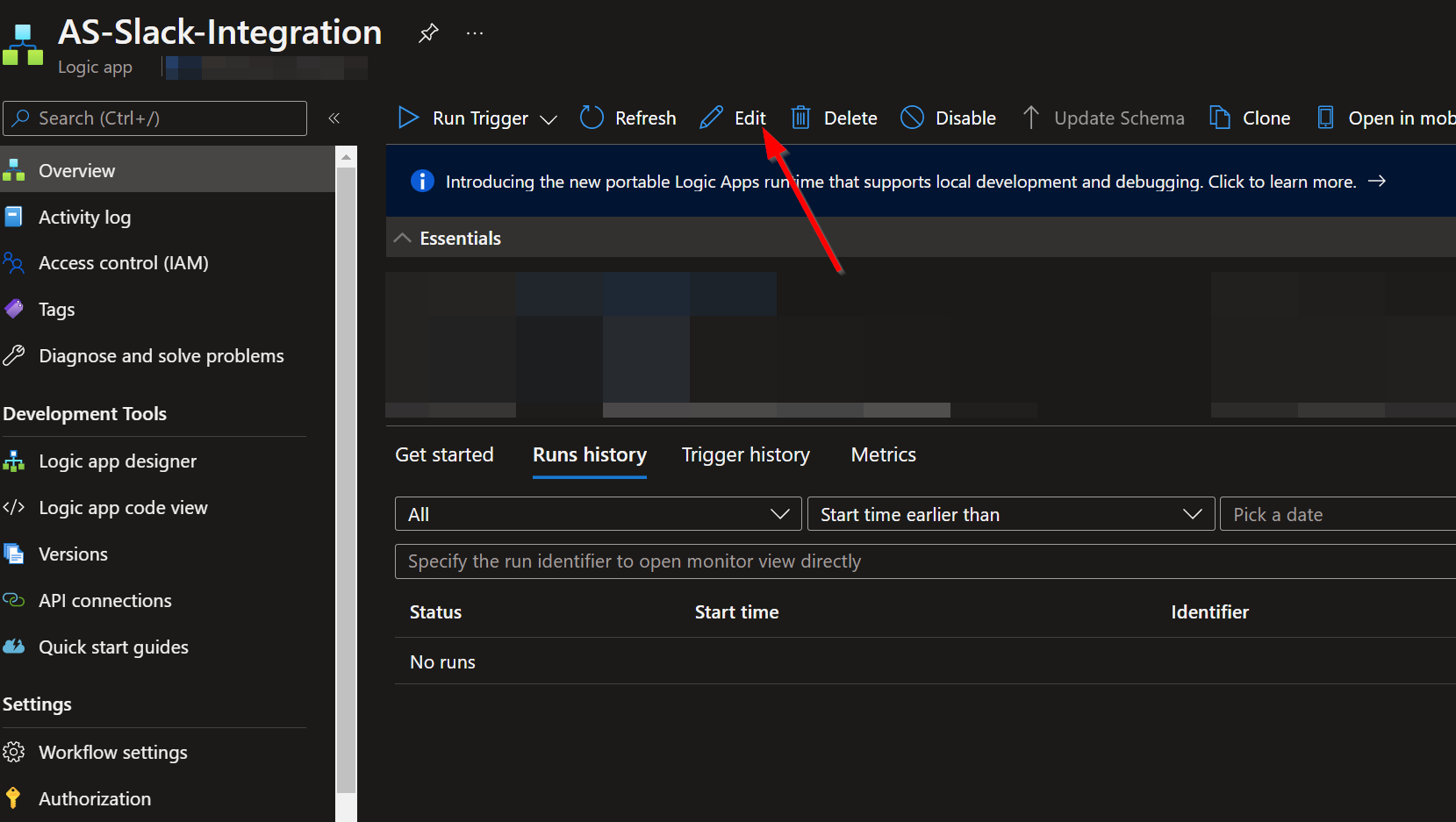Open Start time earlier than dropdown

click(1011, 514)
